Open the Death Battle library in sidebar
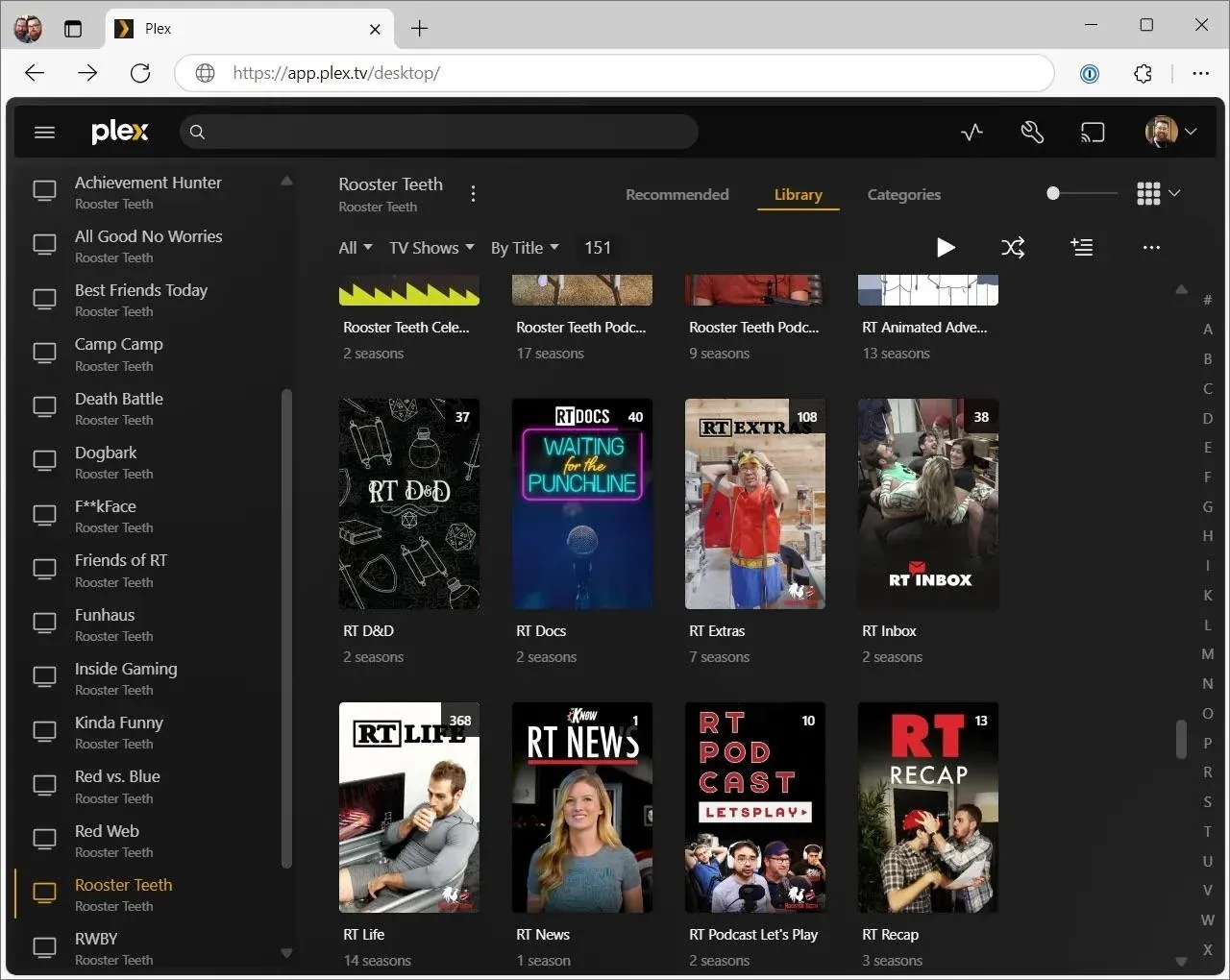1230x980 pixels. coord(119,399)
